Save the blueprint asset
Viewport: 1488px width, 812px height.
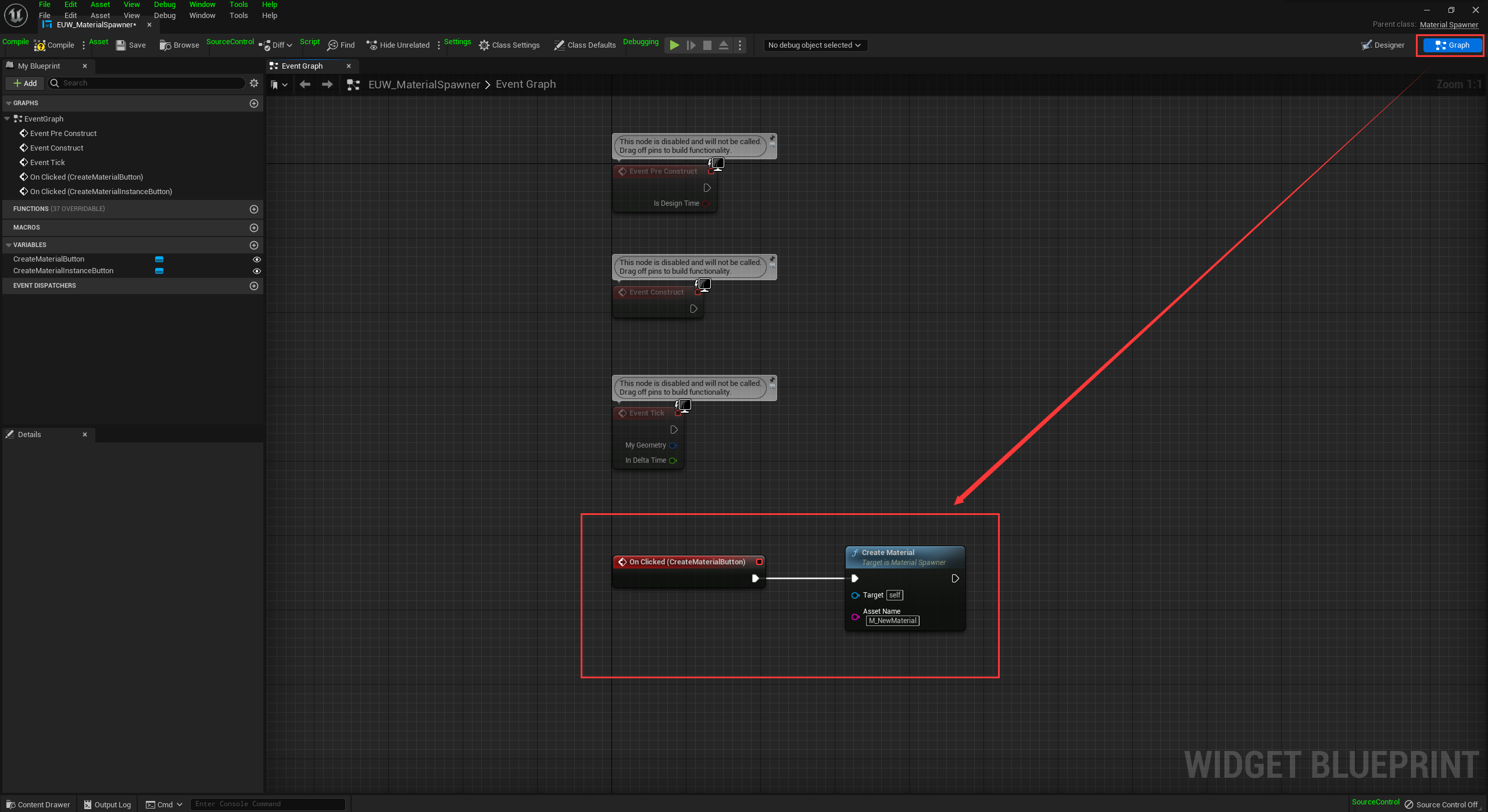[131, 45]
